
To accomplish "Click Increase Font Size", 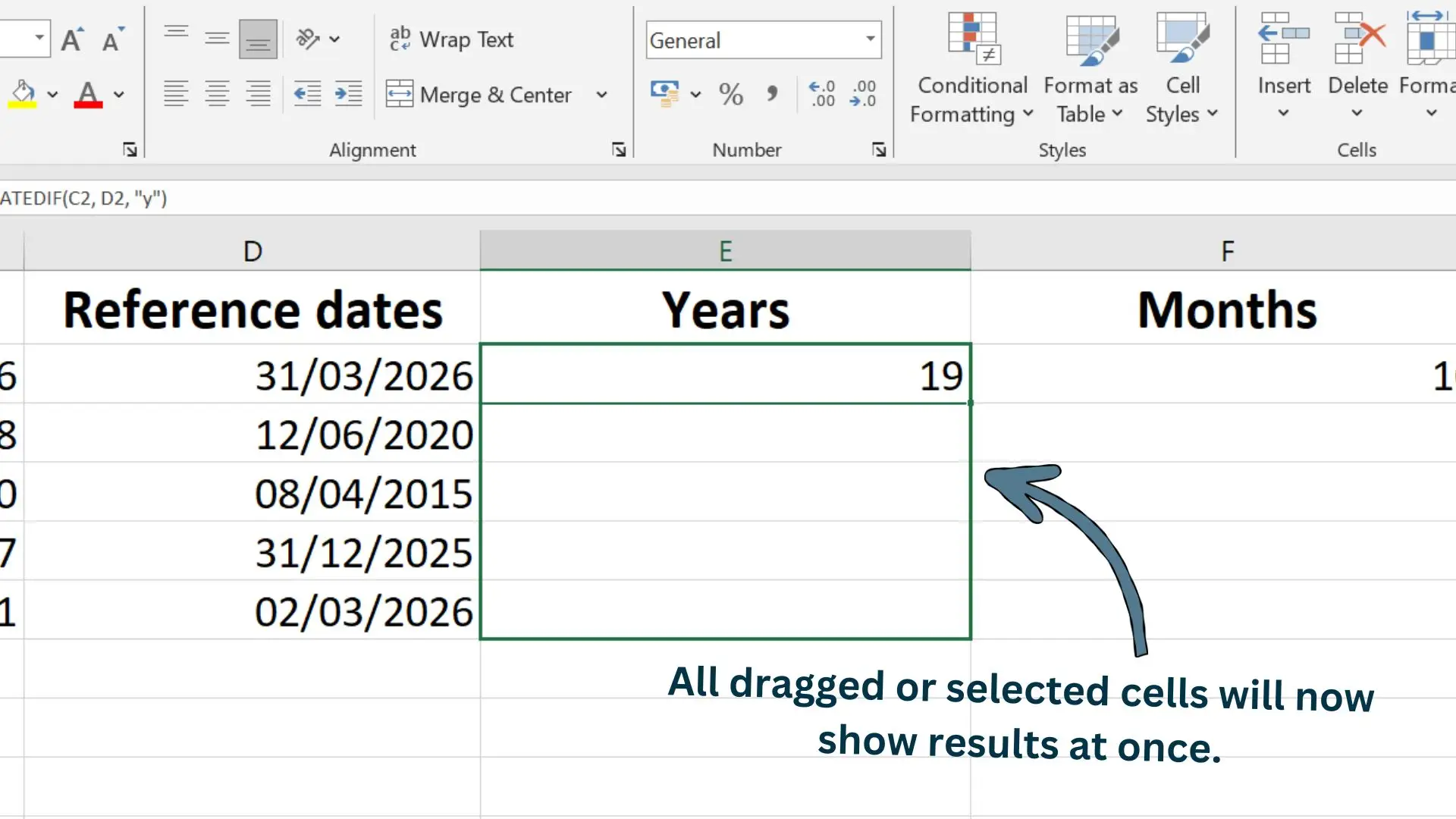I will (x=72, y=38).
